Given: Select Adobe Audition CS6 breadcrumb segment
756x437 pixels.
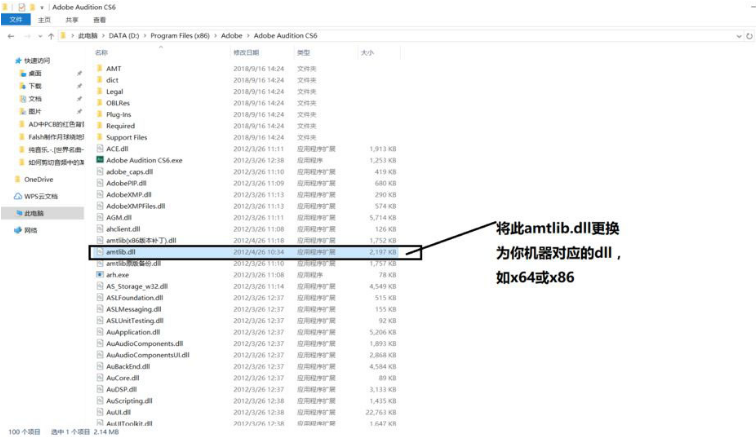Looking at the screenshot, I should coord(285,36).
